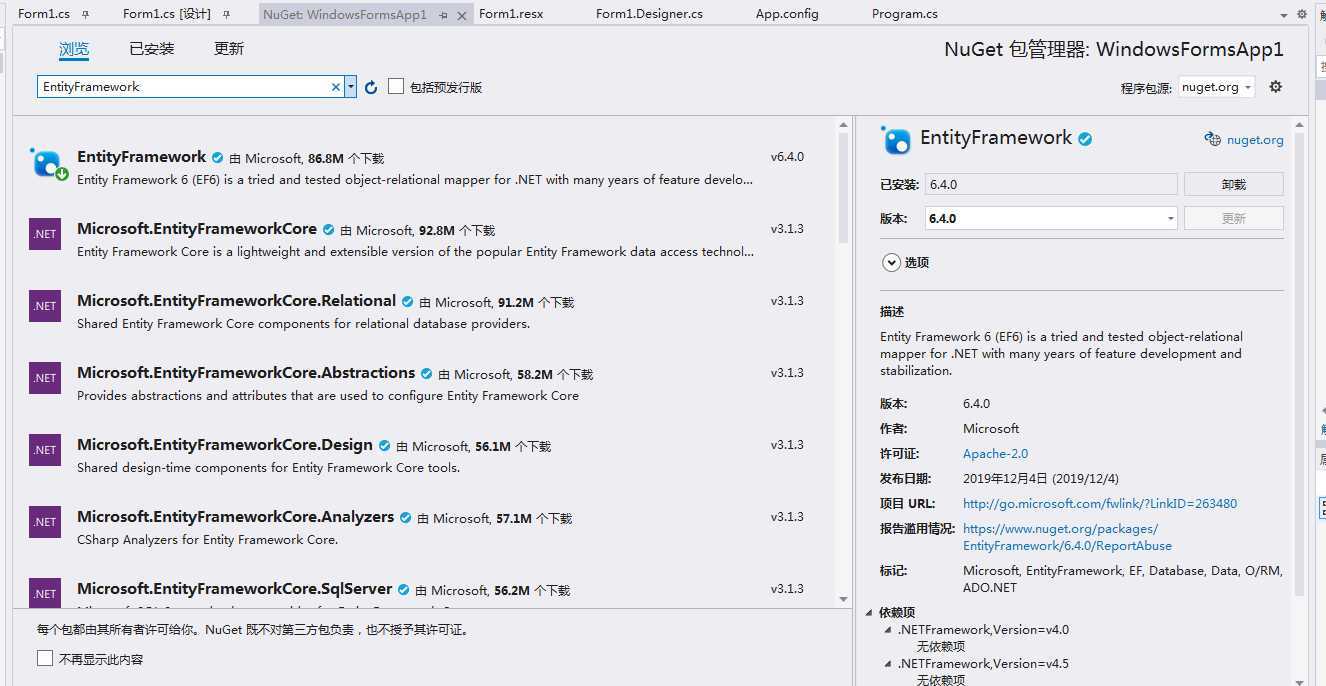Open package source settings gear
The height and width of the screenshot is (686, 1326).
[1275, 87]
